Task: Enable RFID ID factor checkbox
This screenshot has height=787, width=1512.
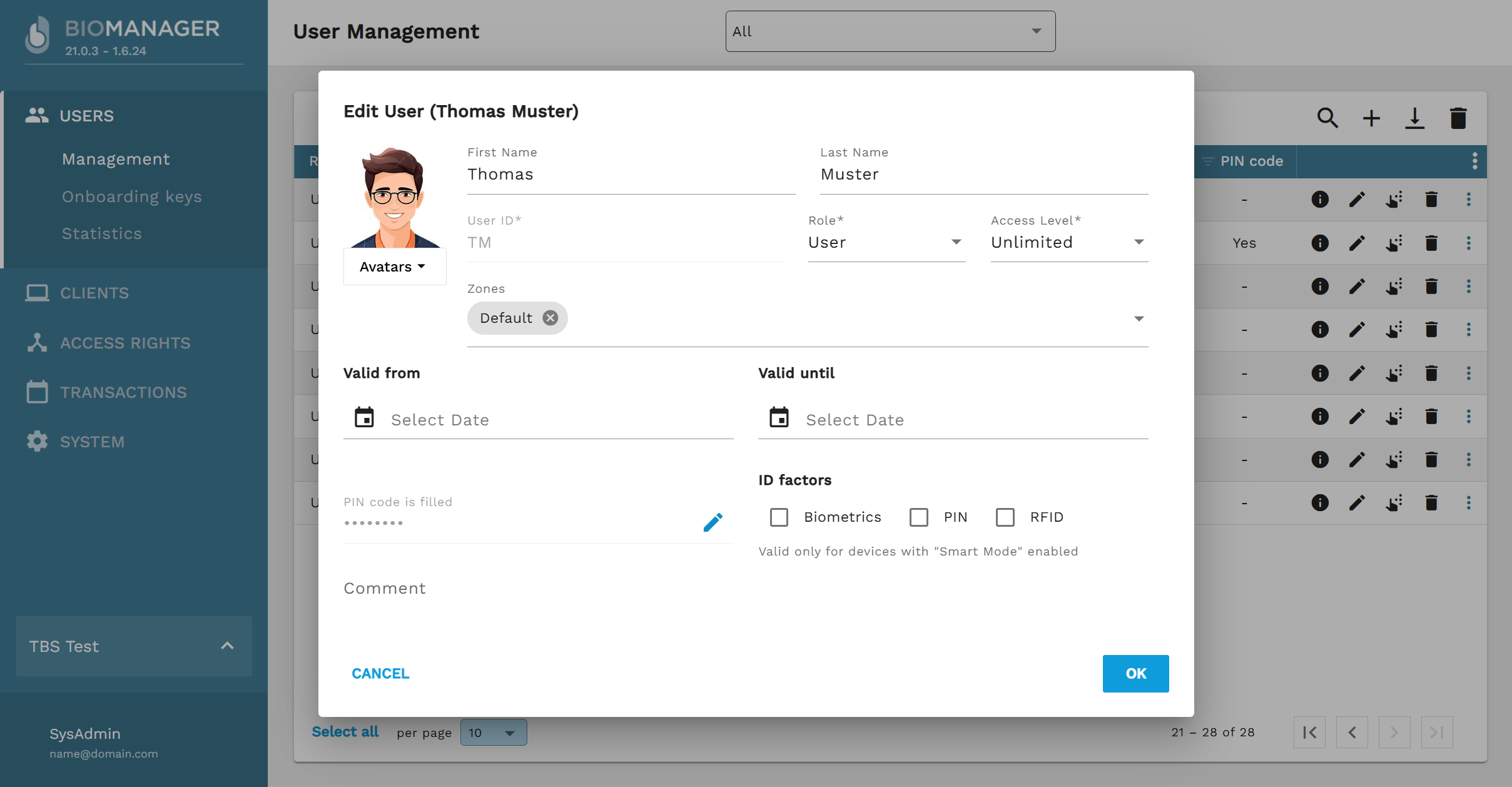Action: 1005,517
